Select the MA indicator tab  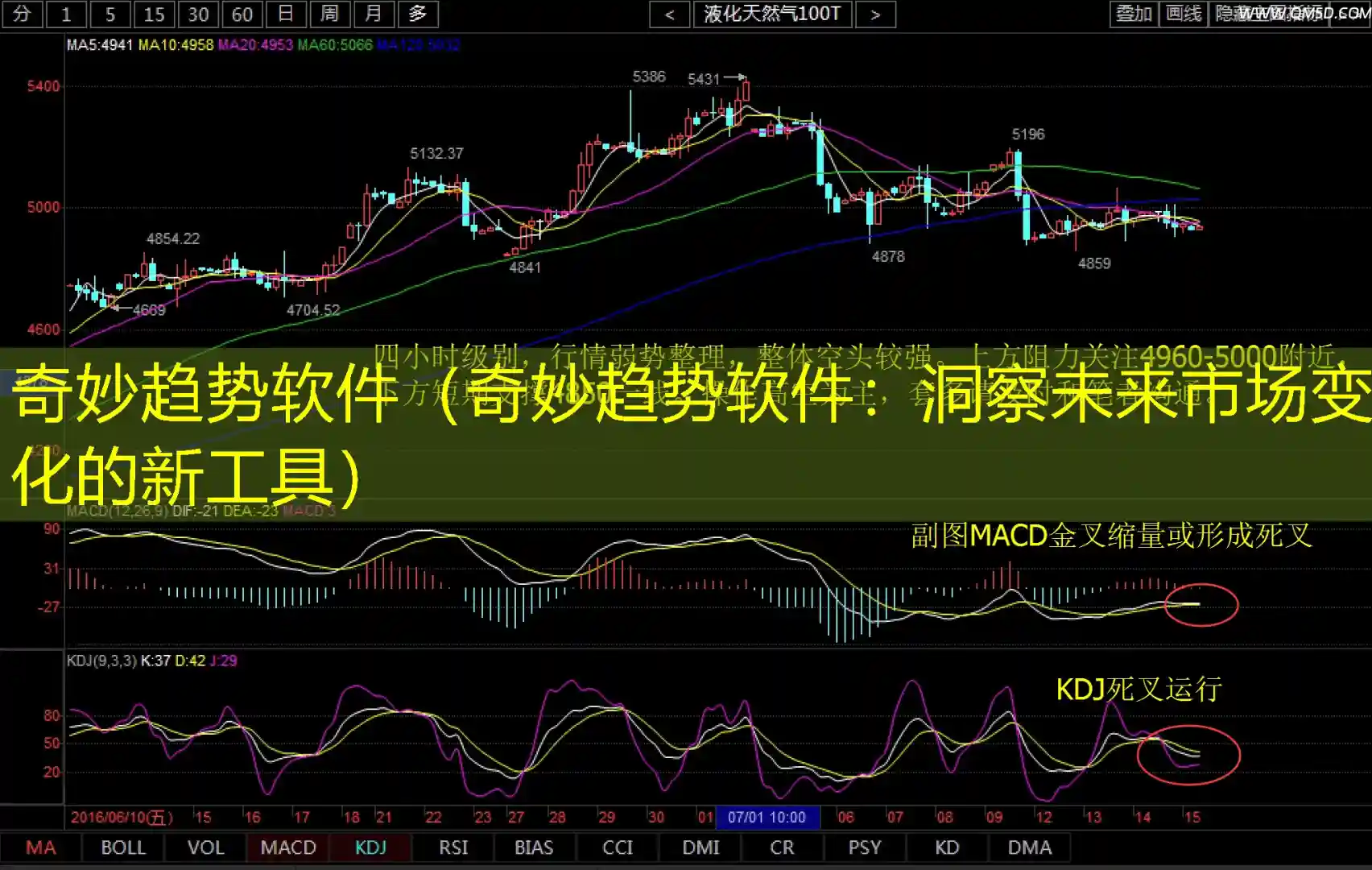(x=41, y=847)
